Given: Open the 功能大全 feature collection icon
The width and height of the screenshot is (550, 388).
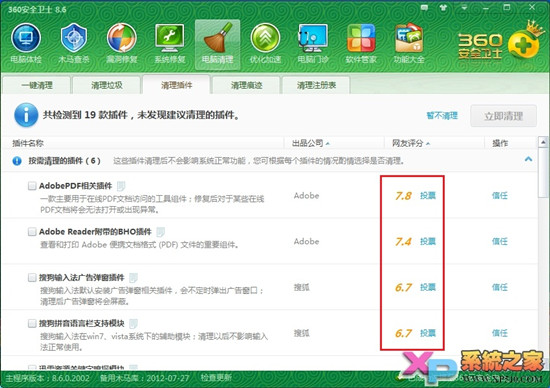Looking at the screenshot, I should [409, 38].
